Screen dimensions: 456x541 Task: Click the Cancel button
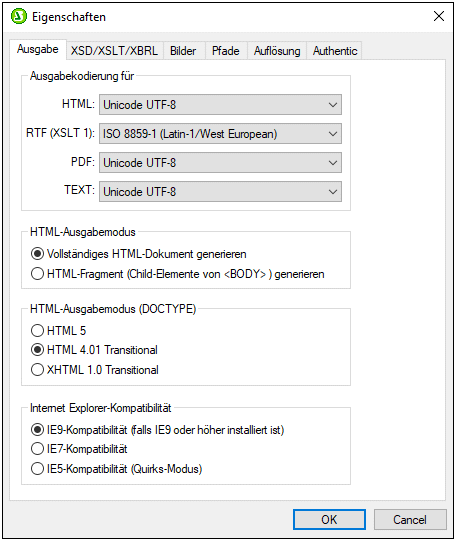click(410, 519)
